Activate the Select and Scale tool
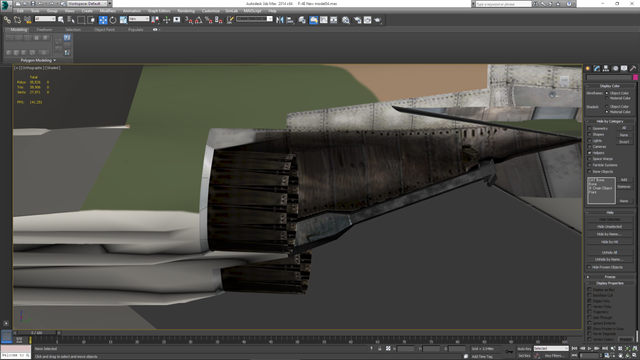Screen dimensions: 640x360 pyautogui.click(x=123, y=20)
